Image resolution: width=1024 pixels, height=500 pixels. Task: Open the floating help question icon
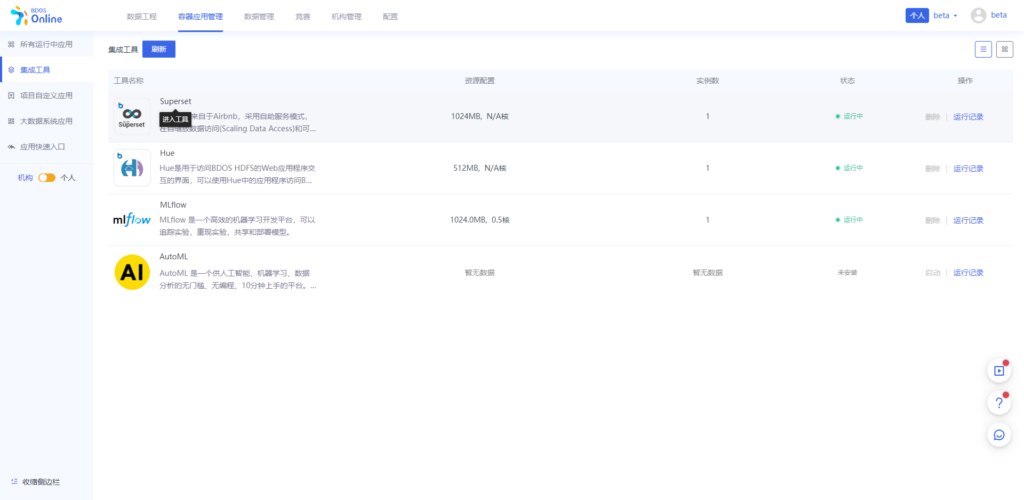point(999,403)
